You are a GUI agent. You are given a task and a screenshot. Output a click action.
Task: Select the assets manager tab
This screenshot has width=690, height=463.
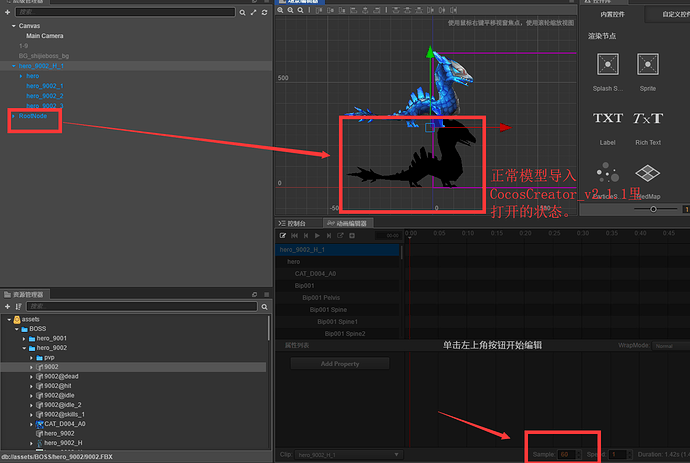point(24,294)
